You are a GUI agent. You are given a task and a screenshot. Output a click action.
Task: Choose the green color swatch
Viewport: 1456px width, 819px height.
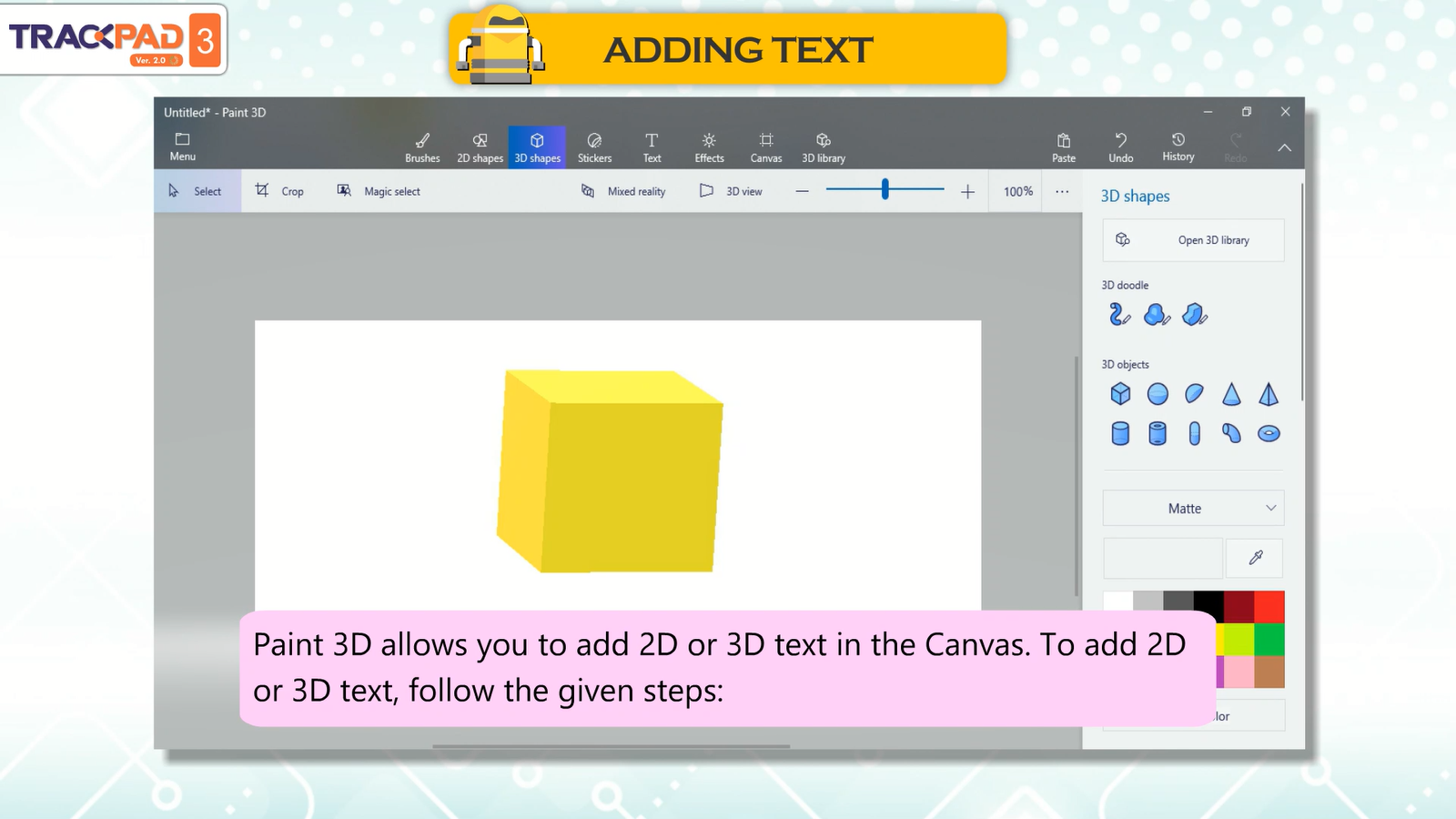point(1269,640)
